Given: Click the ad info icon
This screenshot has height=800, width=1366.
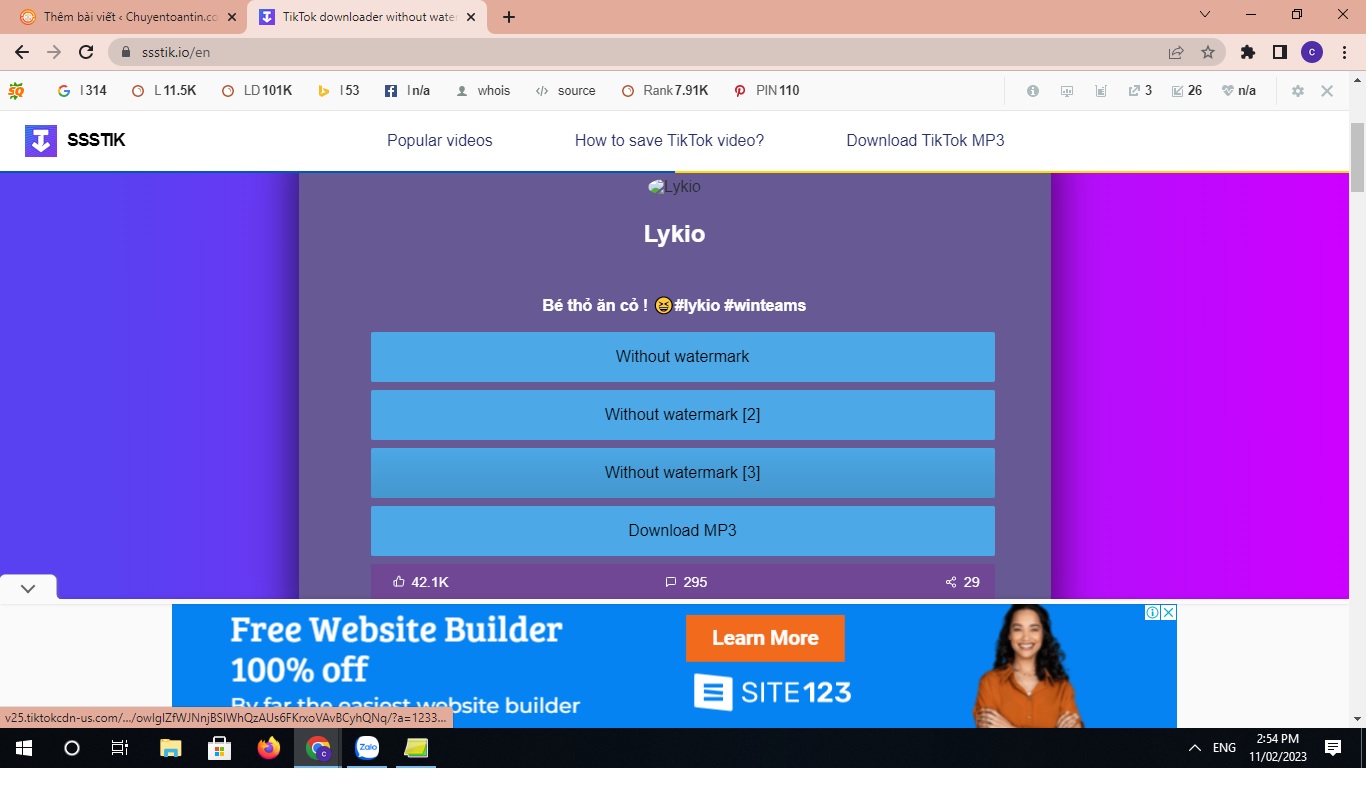Looking at the screenshot, I should pyautogui.click(x=1153, y=612).
